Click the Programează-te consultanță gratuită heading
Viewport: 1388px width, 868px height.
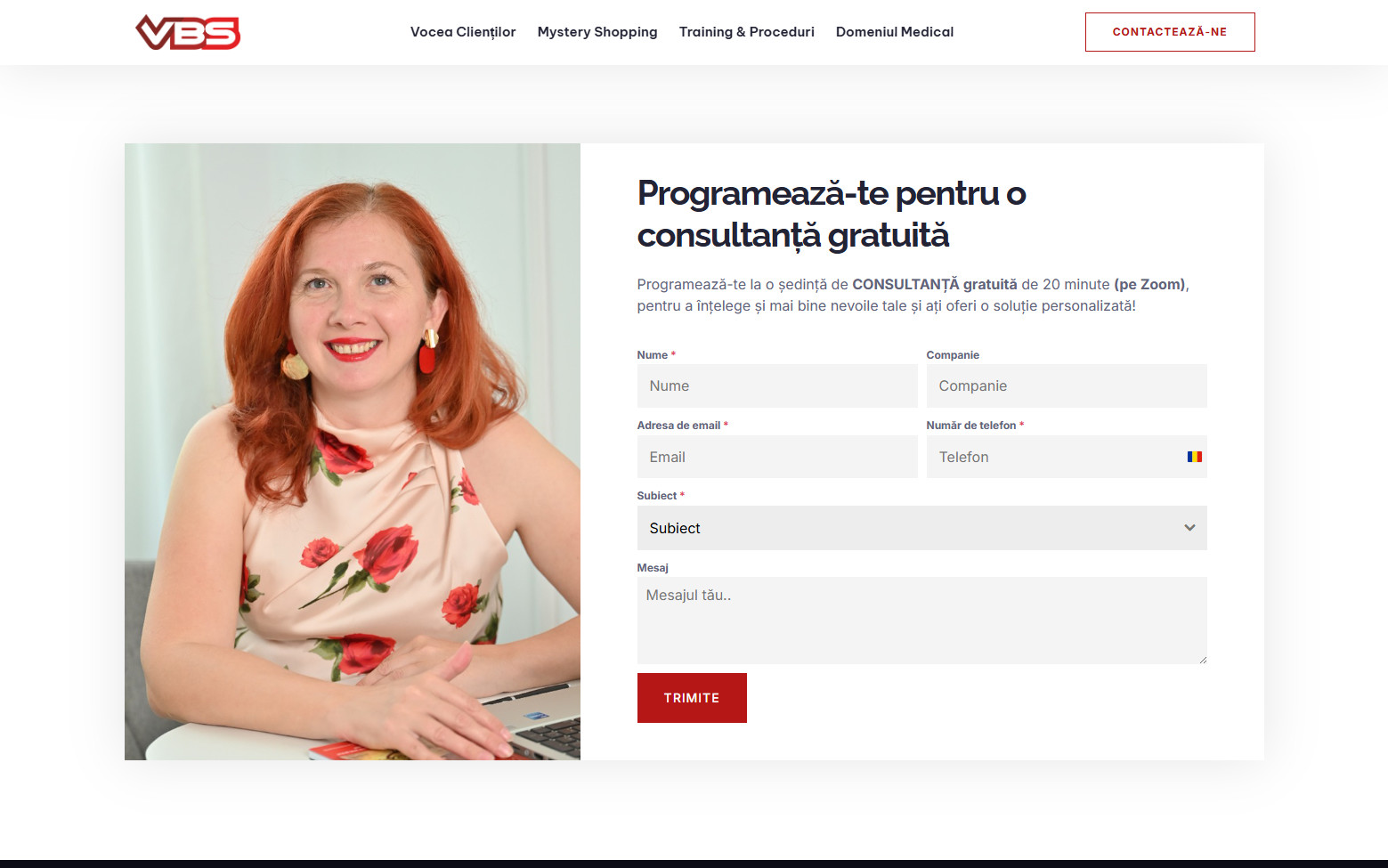(x=831, y=215)
